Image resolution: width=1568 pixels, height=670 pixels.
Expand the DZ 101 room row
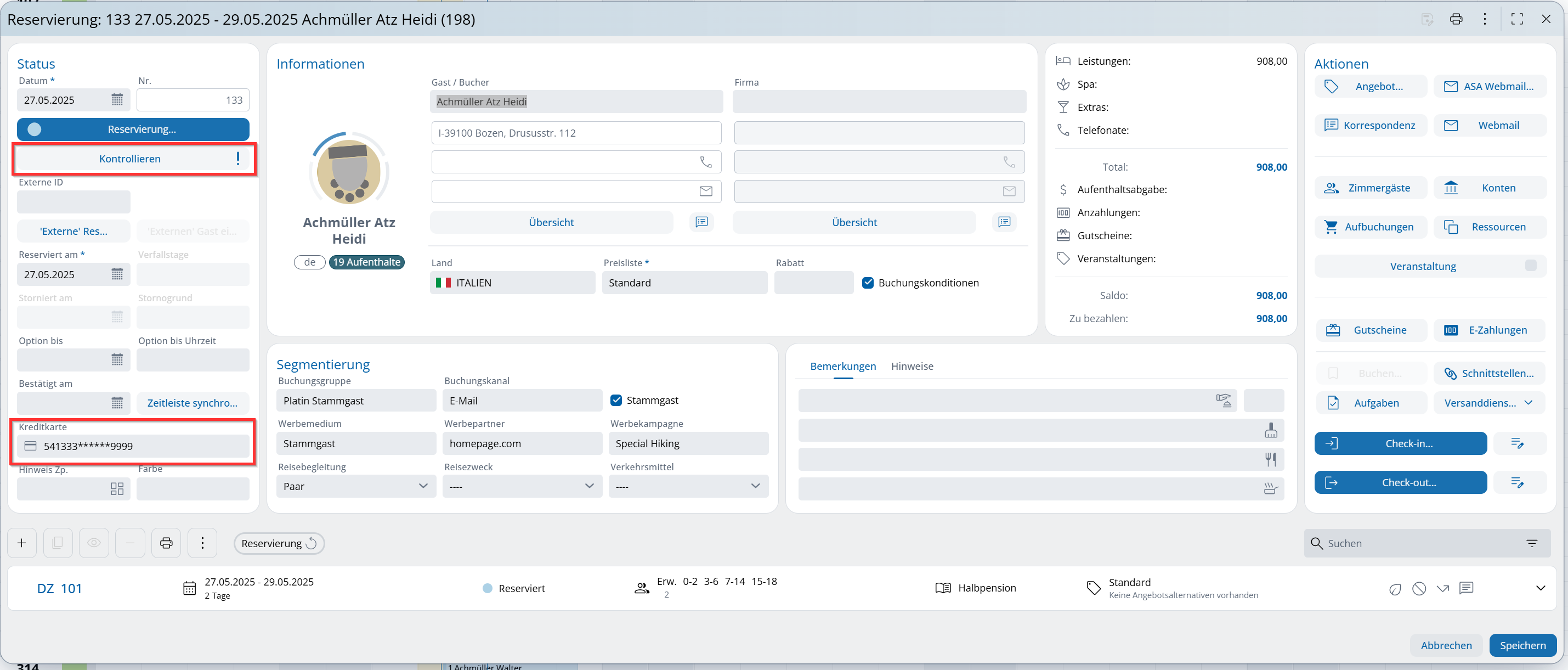[x=1540, y=588]
